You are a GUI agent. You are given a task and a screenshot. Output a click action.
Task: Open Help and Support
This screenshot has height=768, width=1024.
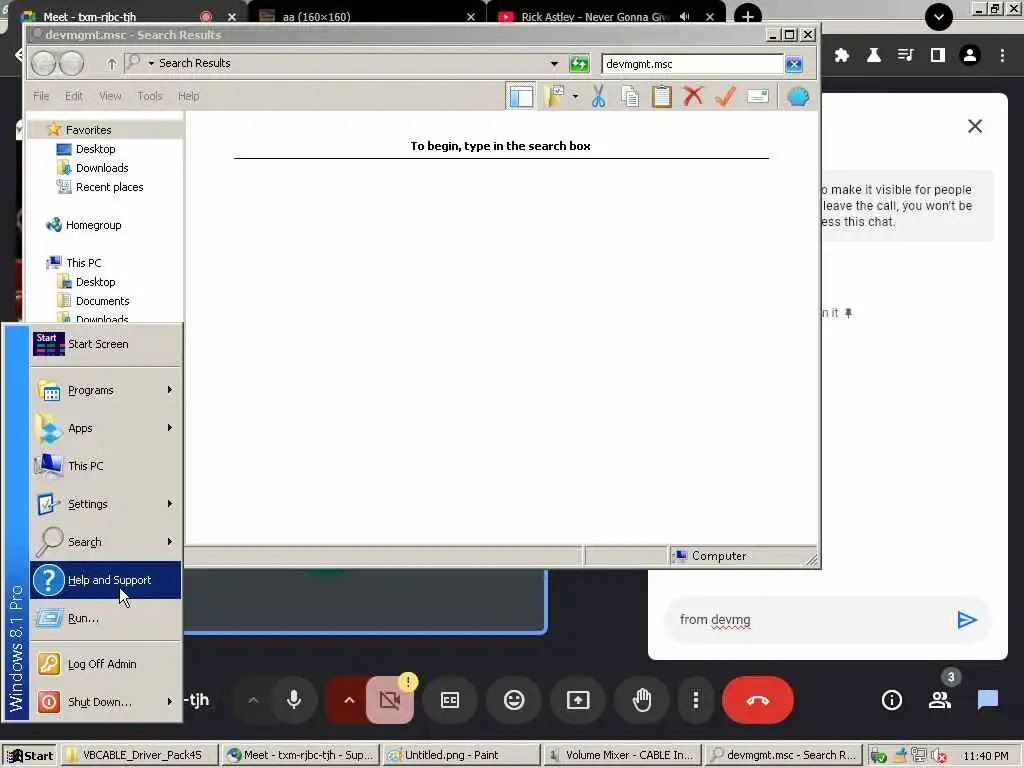tap(105, 580)
